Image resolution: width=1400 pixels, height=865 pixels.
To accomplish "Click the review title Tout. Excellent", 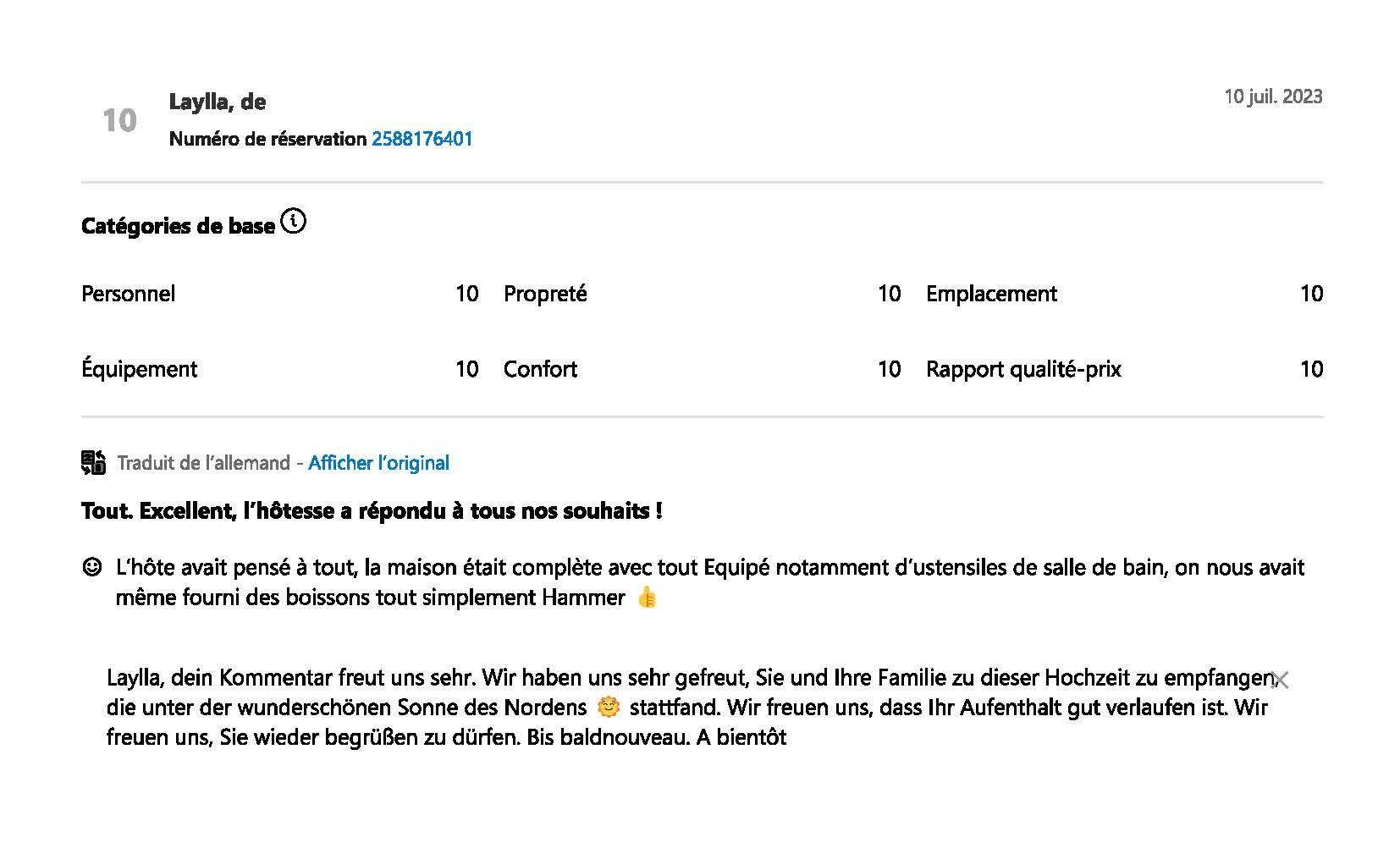I will 372,511.
